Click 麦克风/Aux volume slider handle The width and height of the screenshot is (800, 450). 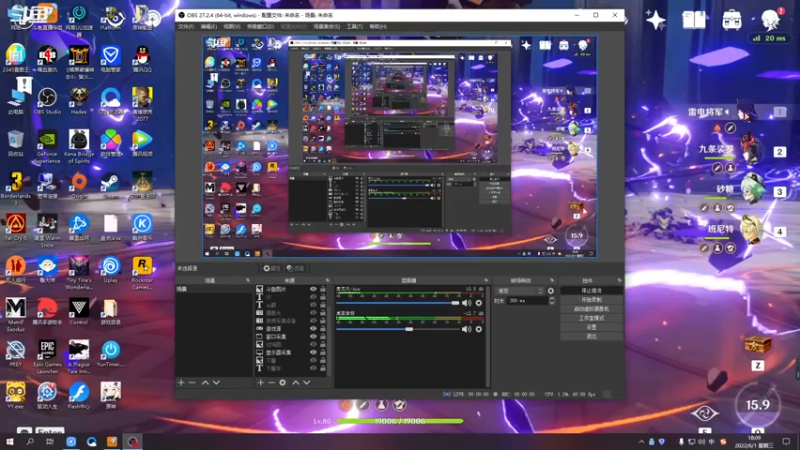[x=455, y=303]
